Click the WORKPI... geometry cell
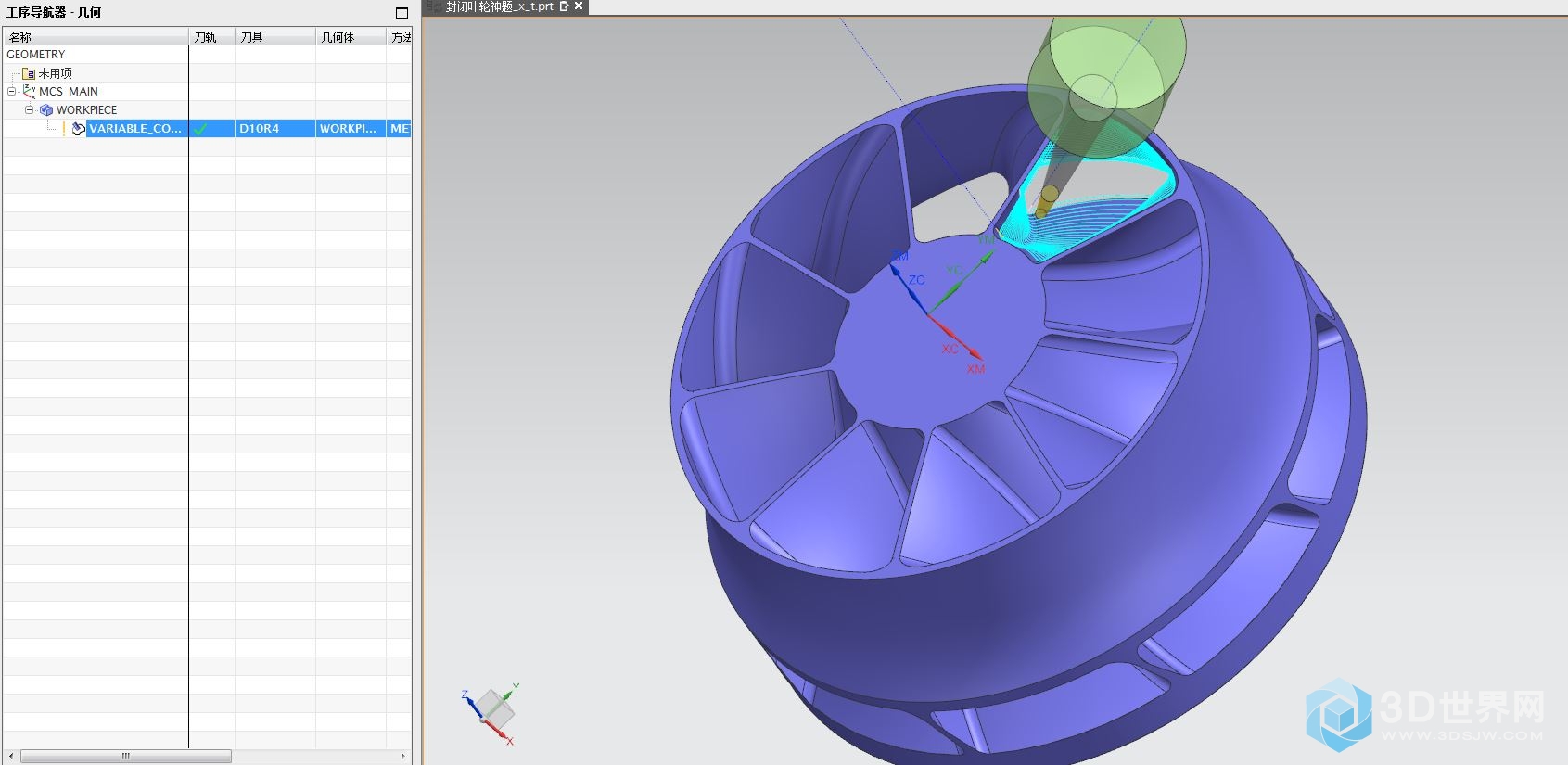The width and height of the screenshot is (1568, 765). (351, 129)
